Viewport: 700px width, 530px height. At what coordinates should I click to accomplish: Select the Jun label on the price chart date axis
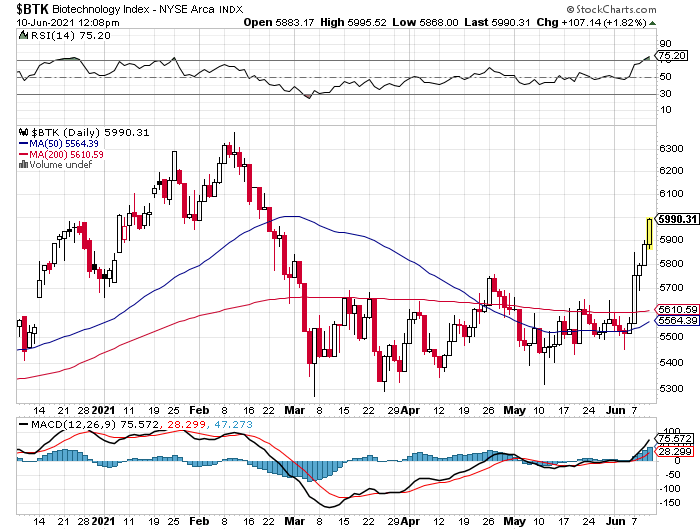pos(606,410)
